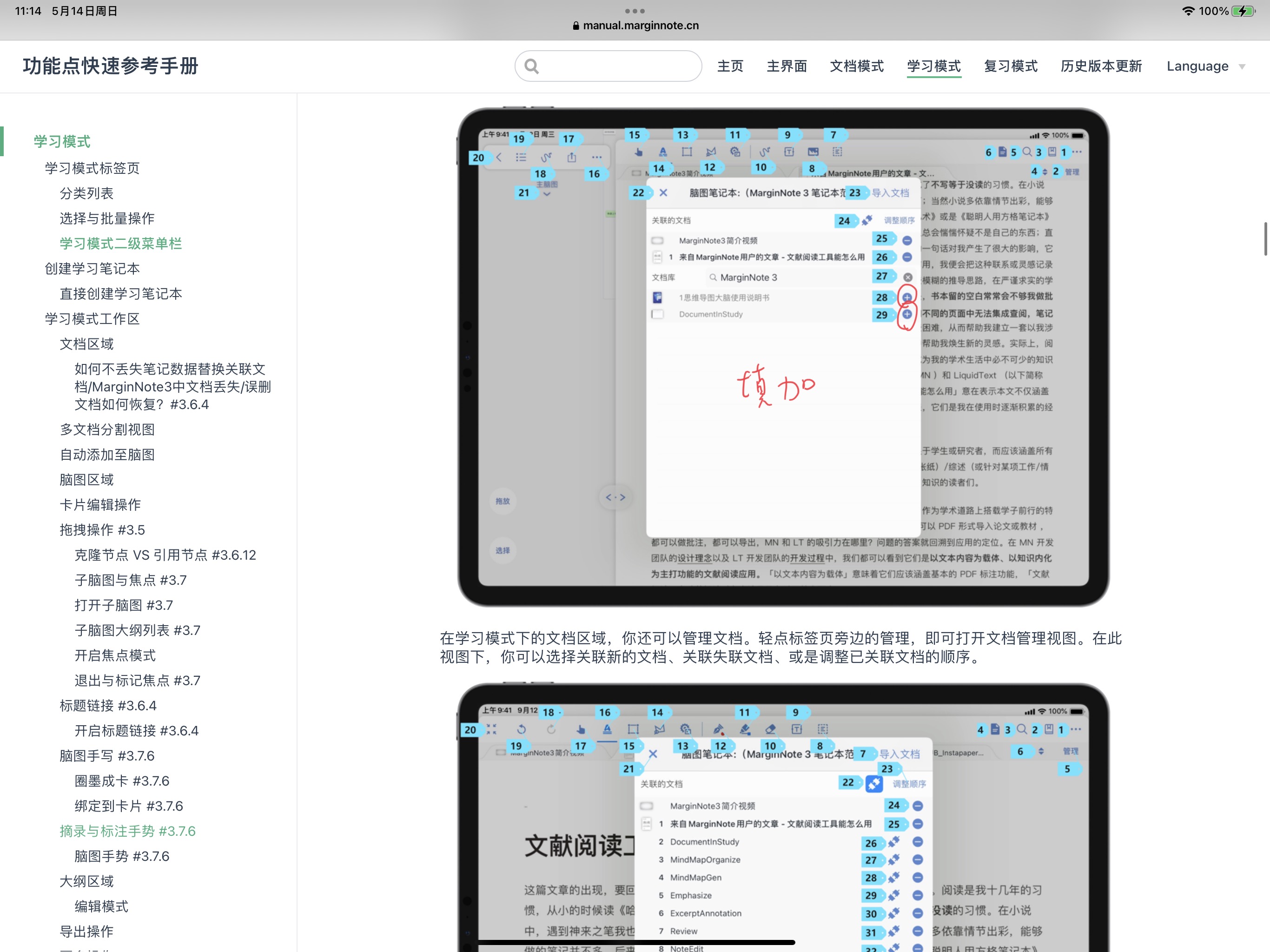Image resolution: width=1270 pixels, height=952 pixels.
Task: Go to 子脑图与焦点 #3.7
Action: [x=130, y=580]
